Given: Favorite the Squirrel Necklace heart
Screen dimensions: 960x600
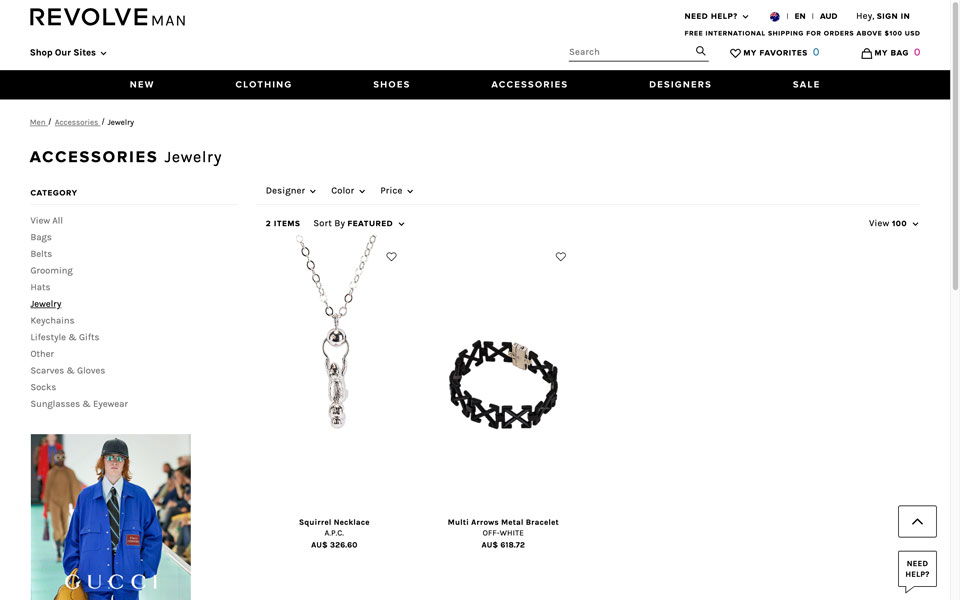Looking at the screenshot, I should [391, 257].
